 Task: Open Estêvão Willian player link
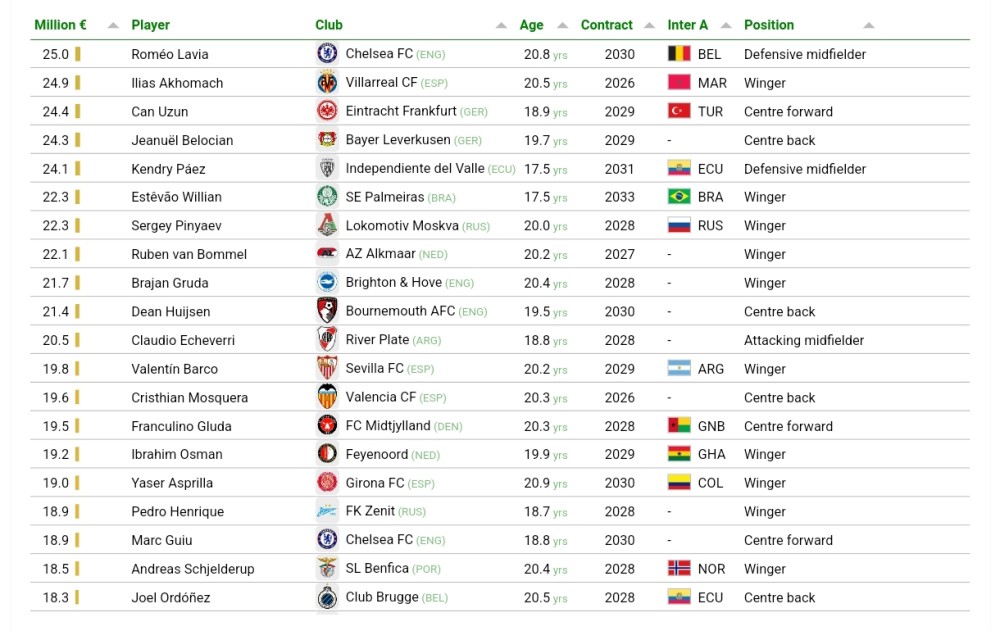(x=176, y=197)
